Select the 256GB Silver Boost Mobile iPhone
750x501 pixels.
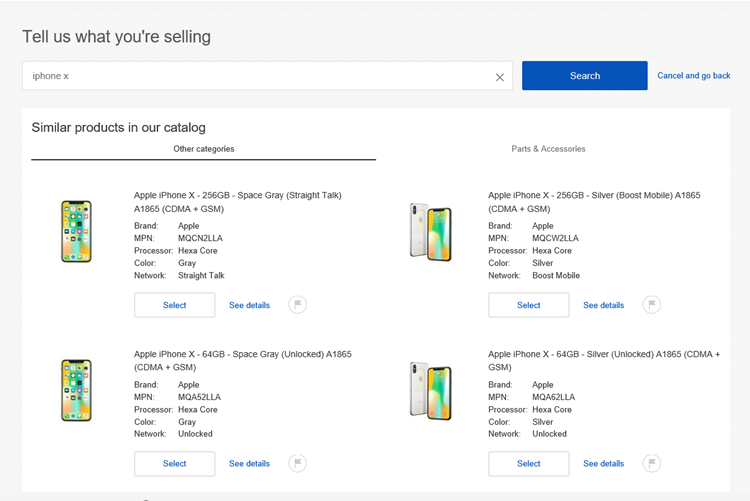(x=528, y=305)
